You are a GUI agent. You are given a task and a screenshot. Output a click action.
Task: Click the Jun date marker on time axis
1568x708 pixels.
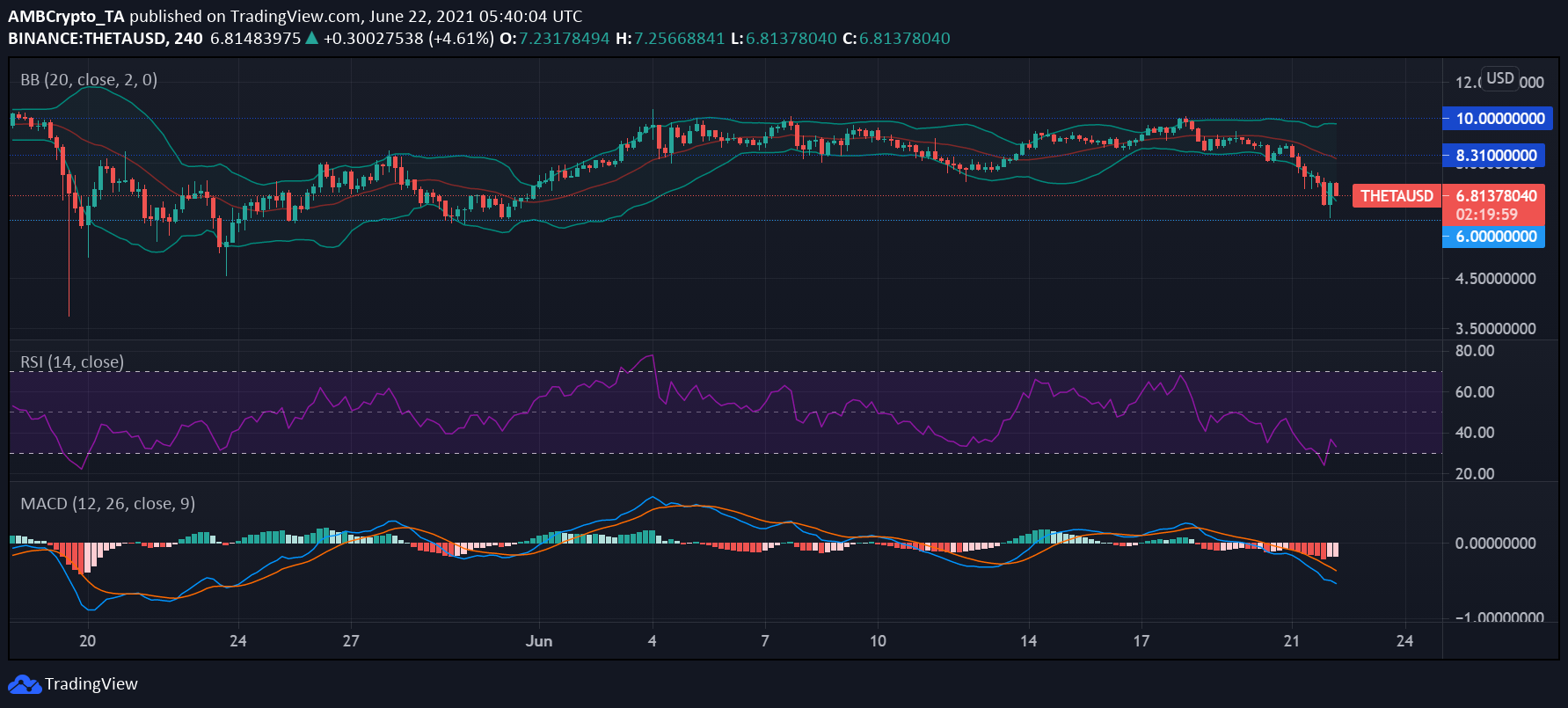[539, 641]
